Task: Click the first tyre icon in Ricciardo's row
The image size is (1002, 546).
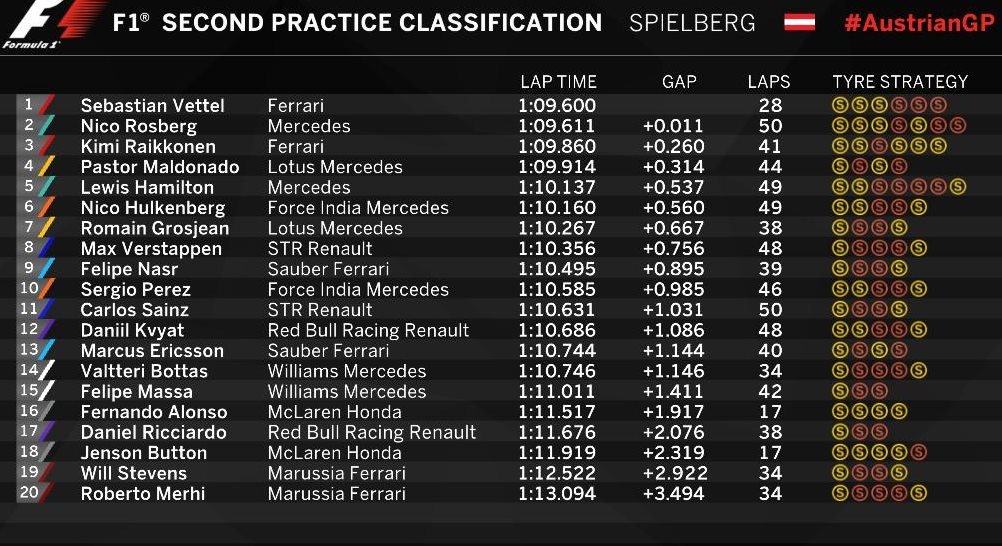Action: tap(840, 432)
